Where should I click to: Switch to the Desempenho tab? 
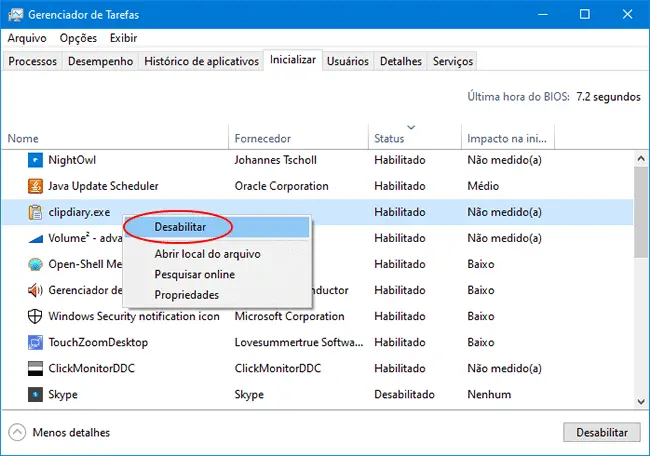[x=100, y=61]
